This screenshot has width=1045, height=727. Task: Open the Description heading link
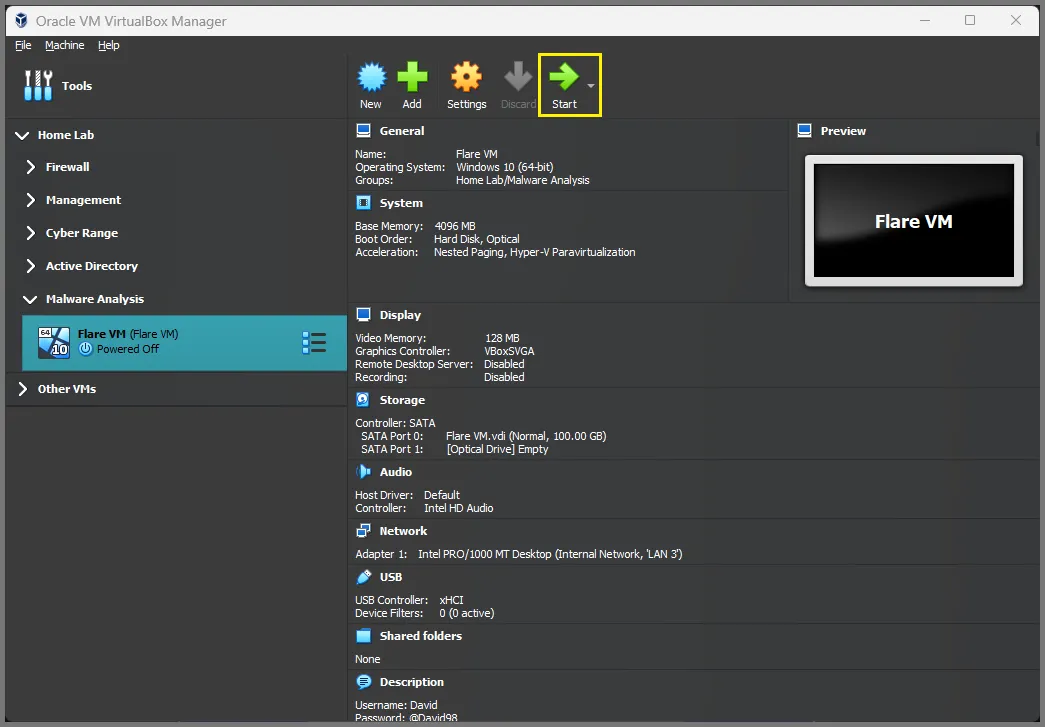click(411, 682)
